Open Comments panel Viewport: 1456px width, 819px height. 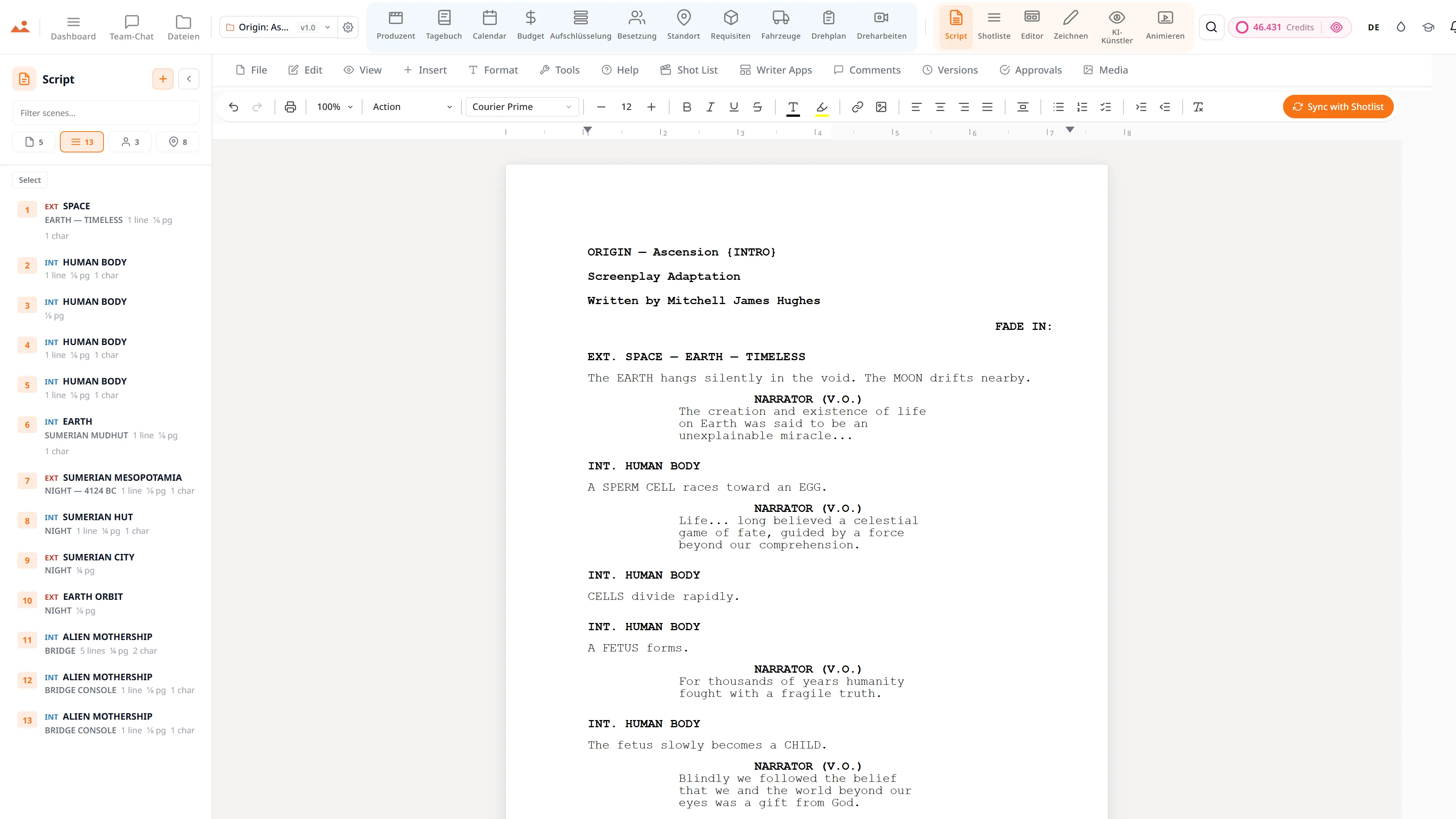click(867, 70)
